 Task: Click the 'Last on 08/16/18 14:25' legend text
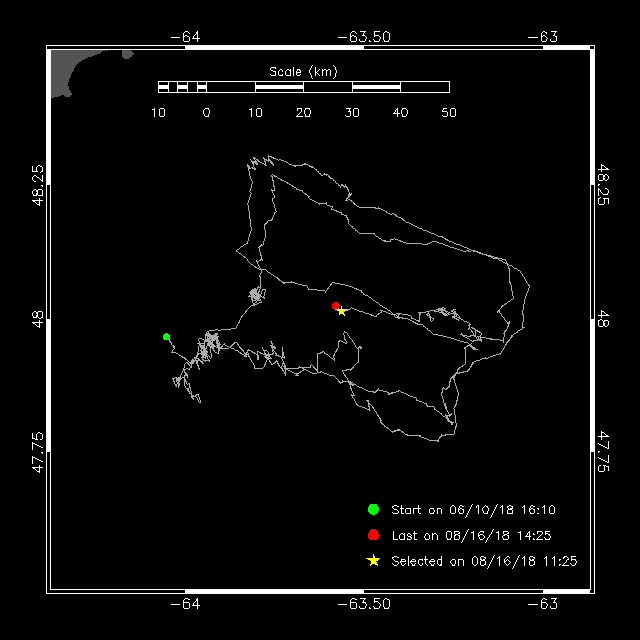click(471, 536)
